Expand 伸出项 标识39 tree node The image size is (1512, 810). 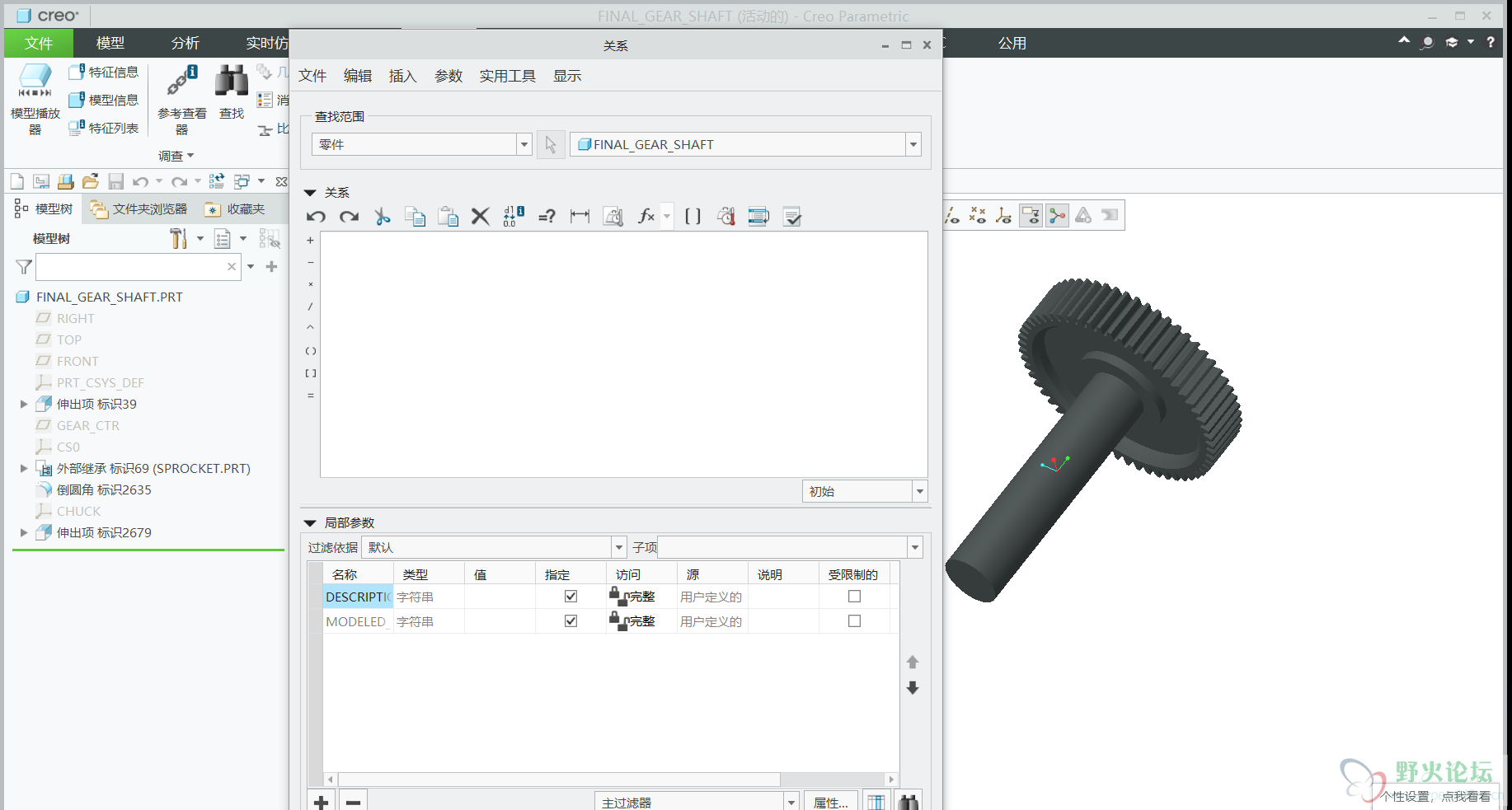tap(24, 405)
